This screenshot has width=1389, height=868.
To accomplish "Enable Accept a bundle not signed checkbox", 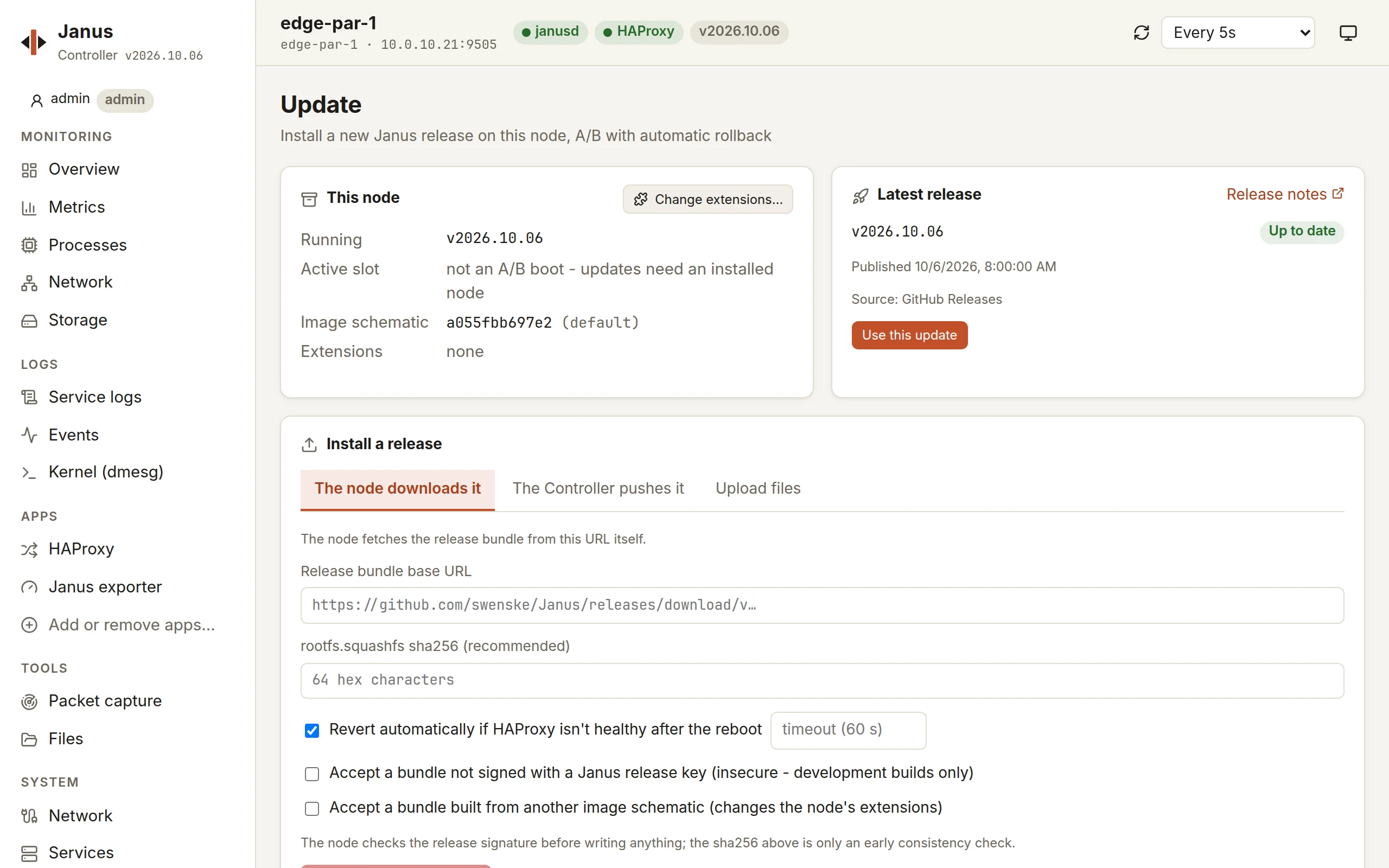I will (x=311, y=774).
